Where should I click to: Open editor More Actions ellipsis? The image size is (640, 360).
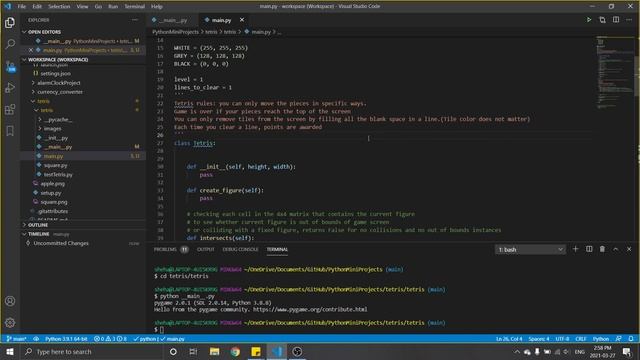[x=629, y=20]
